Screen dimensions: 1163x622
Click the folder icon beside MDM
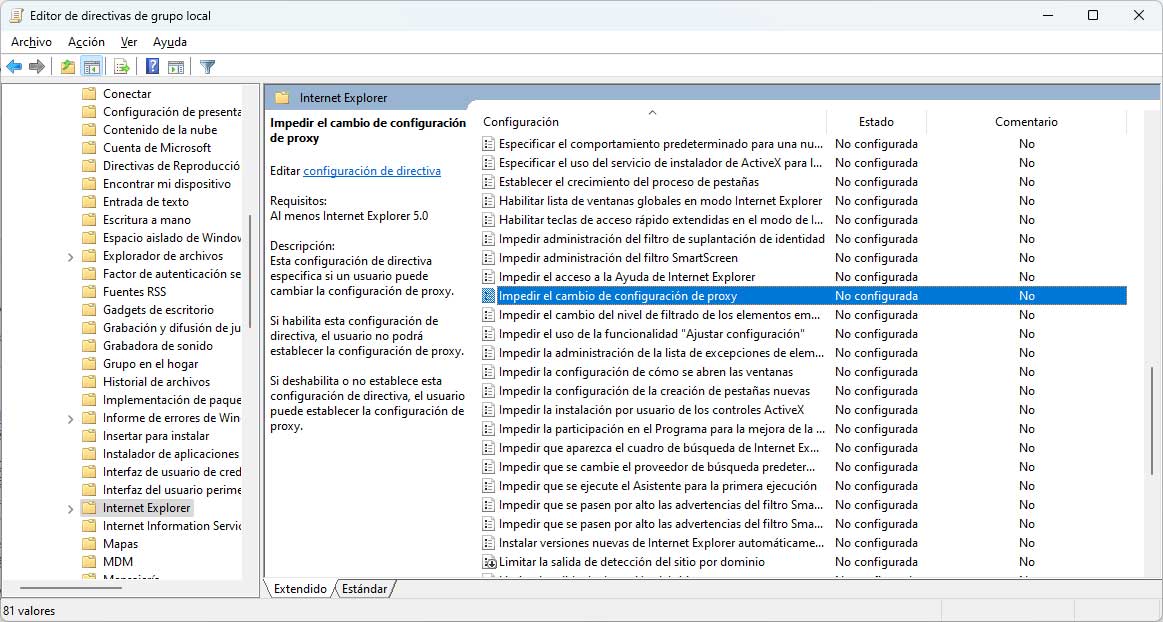pos(89,562)
